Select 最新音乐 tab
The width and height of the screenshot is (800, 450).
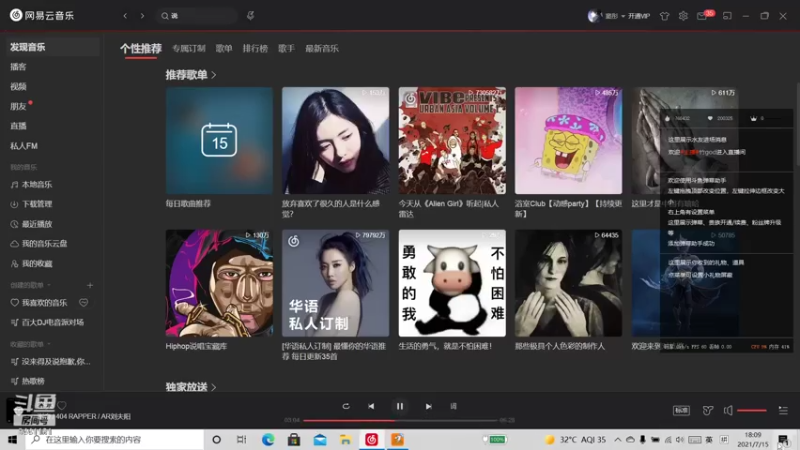click(x=322, y=48)
